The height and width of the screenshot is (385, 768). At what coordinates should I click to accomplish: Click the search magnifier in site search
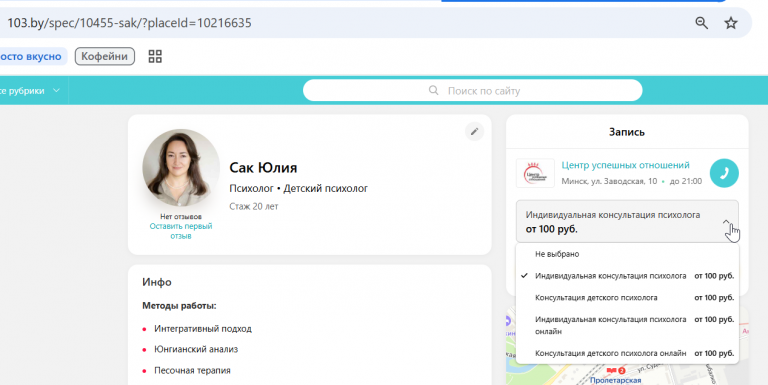(433, 90)
